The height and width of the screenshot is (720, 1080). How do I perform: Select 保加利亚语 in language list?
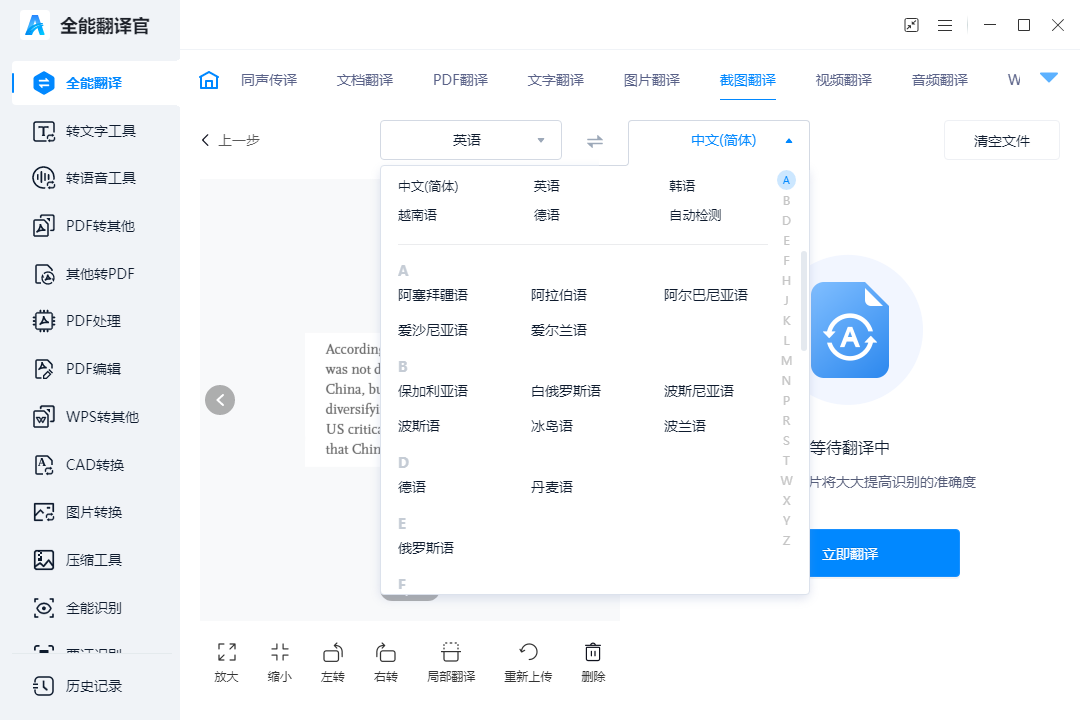pos(433,391)
